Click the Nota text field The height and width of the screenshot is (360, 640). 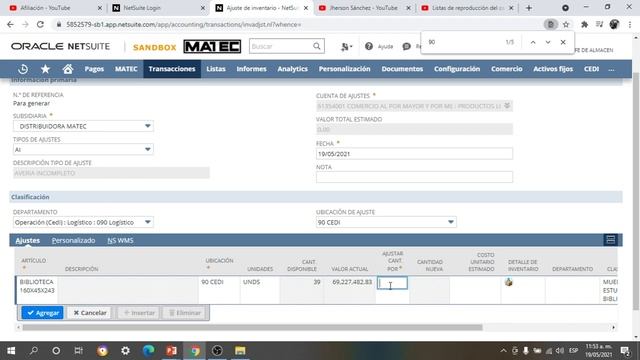pos(414,177)
